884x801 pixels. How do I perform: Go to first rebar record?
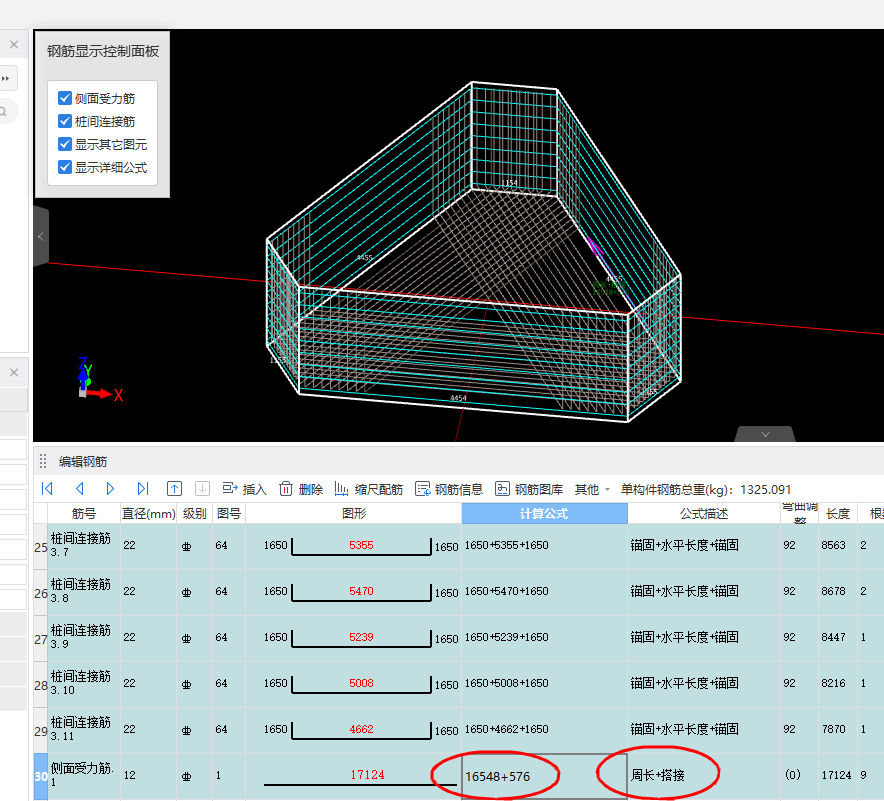coord(47,489)
